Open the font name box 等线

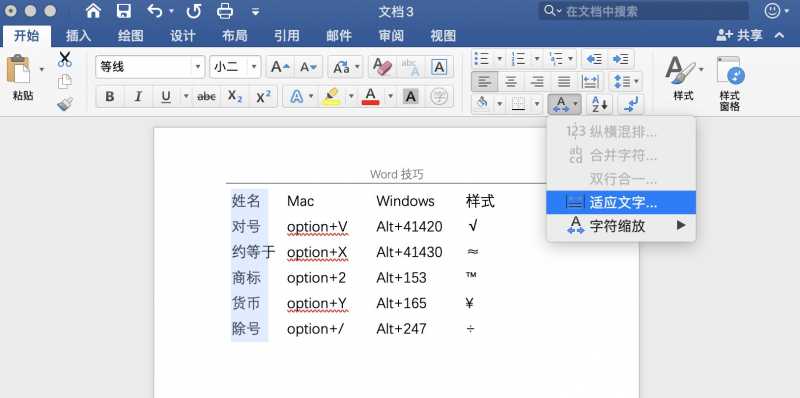pyautogui.click(x=150, y=67)
